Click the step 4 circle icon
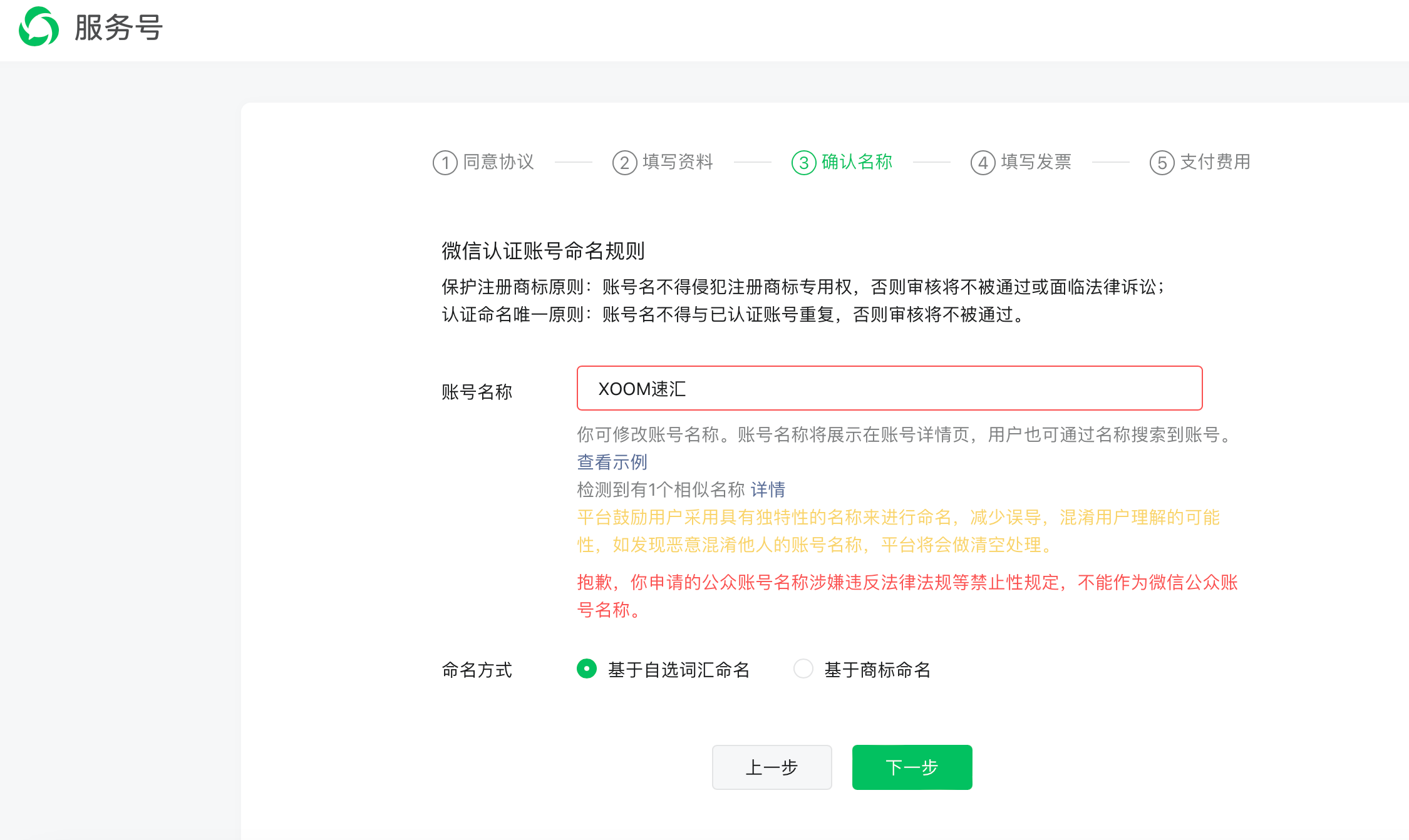Image resolution: width=1409 pixels, height=840 pixels. click(983, 163)
